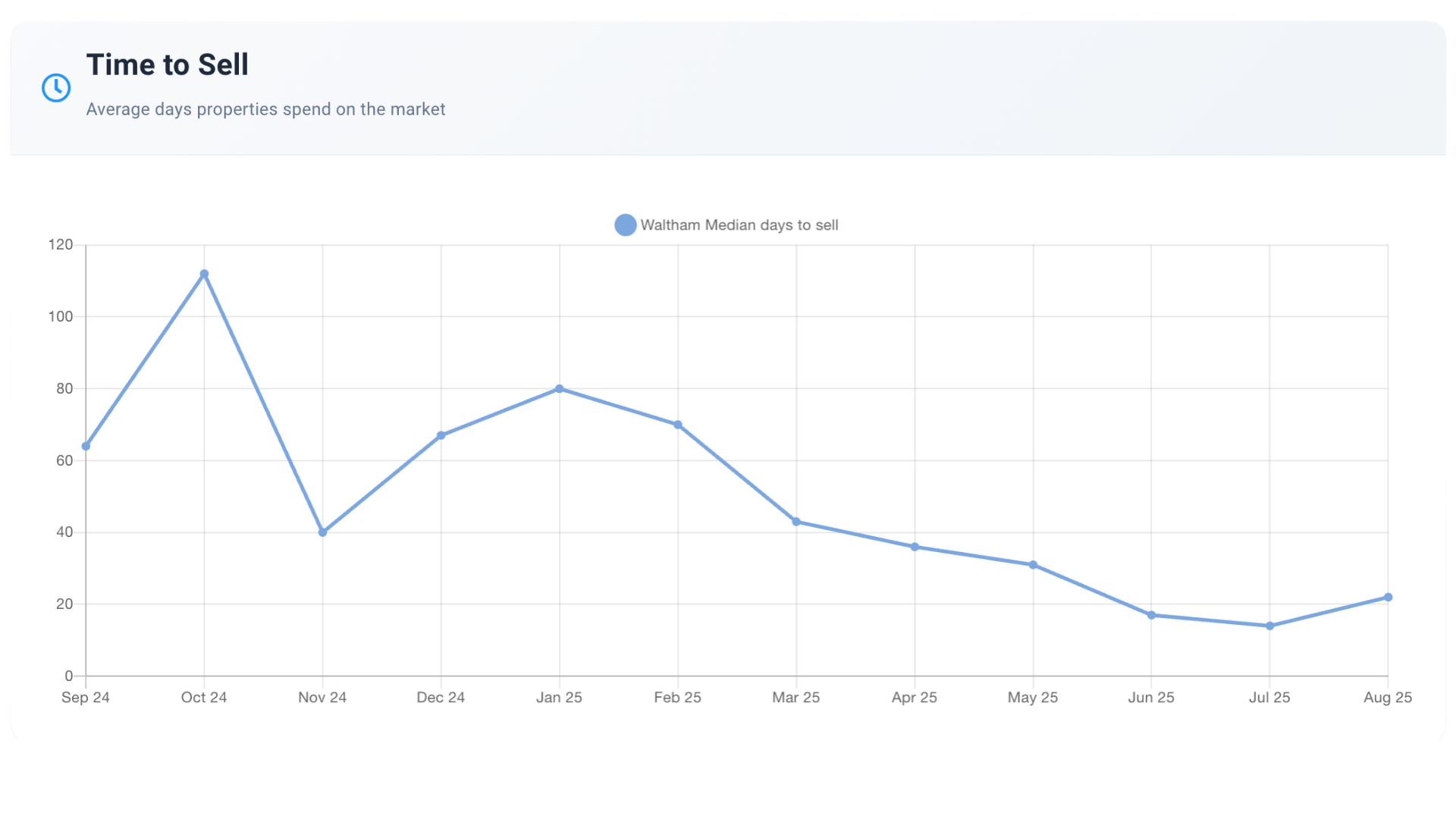Click the 120 y-axis label
This screenshot has height=819, width=1456.
coord(61,245)
